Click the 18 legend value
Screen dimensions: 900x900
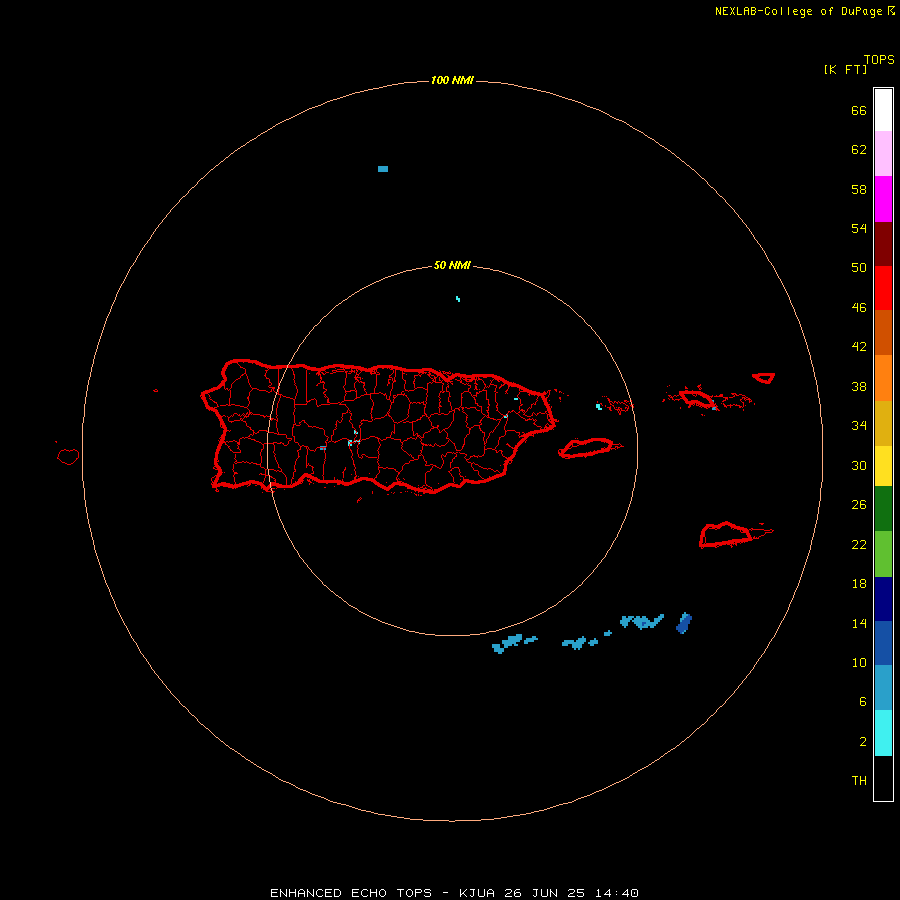pos(859,584)
